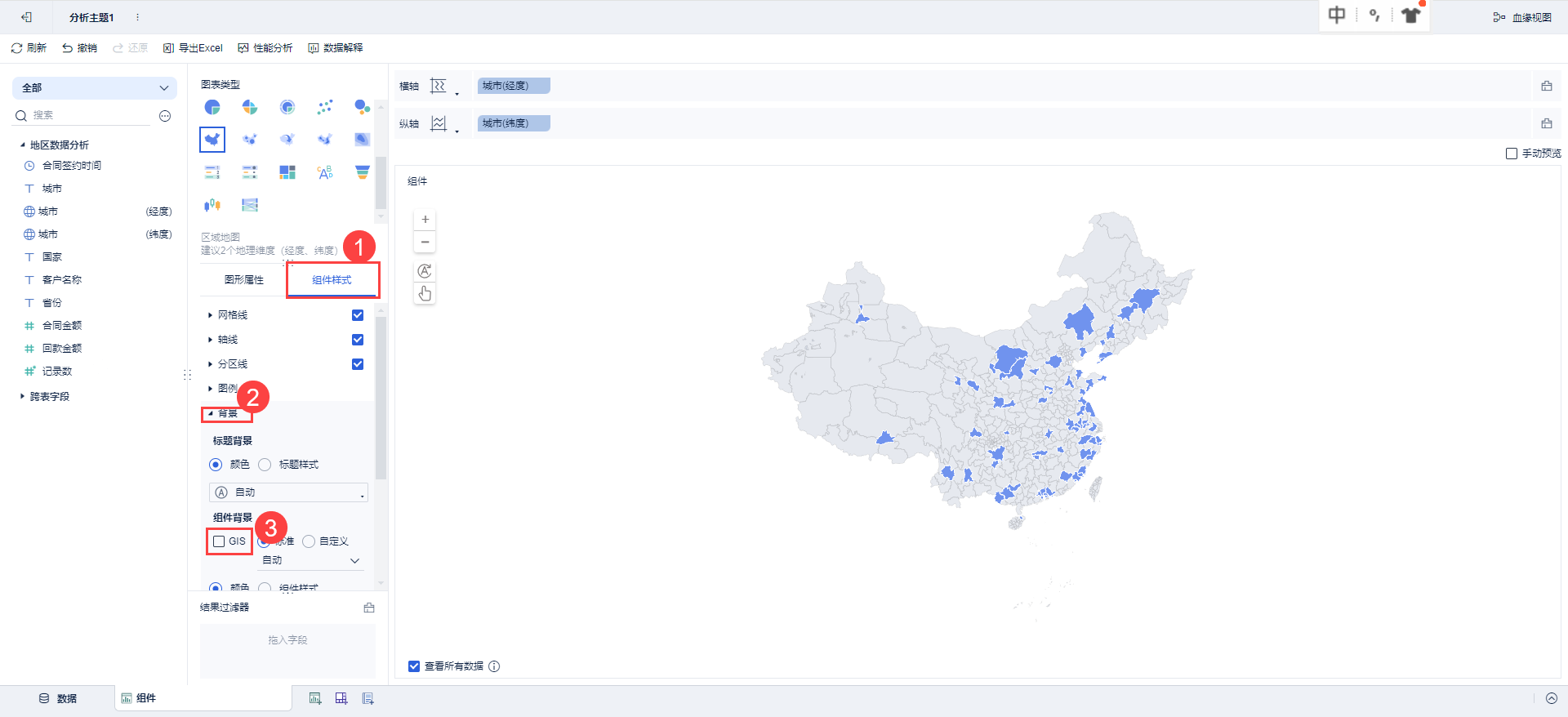Expand the 跨表字段 tree node
The height and width of the screenshot is (717, 1568).
click(x=22, y=396)
